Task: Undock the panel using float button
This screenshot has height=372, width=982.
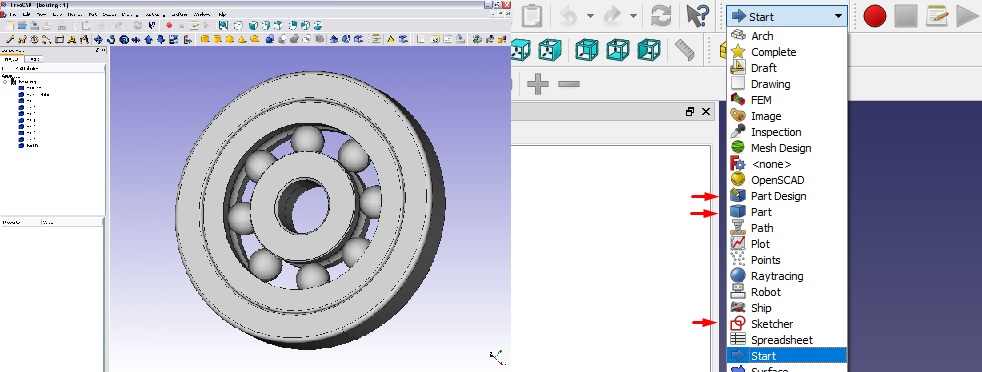Action: point(690,112)
